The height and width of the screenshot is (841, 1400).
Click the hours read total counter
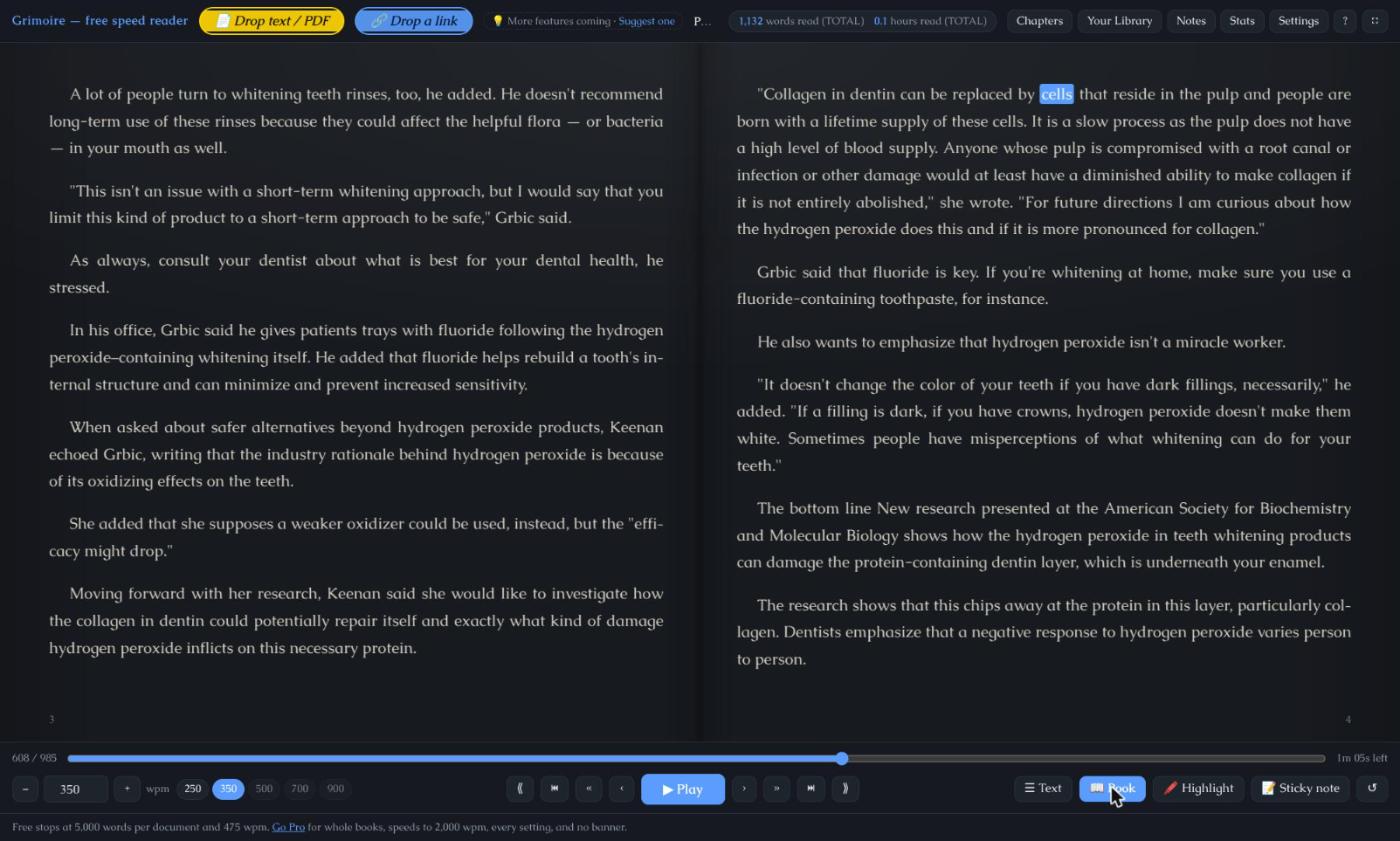930,21
